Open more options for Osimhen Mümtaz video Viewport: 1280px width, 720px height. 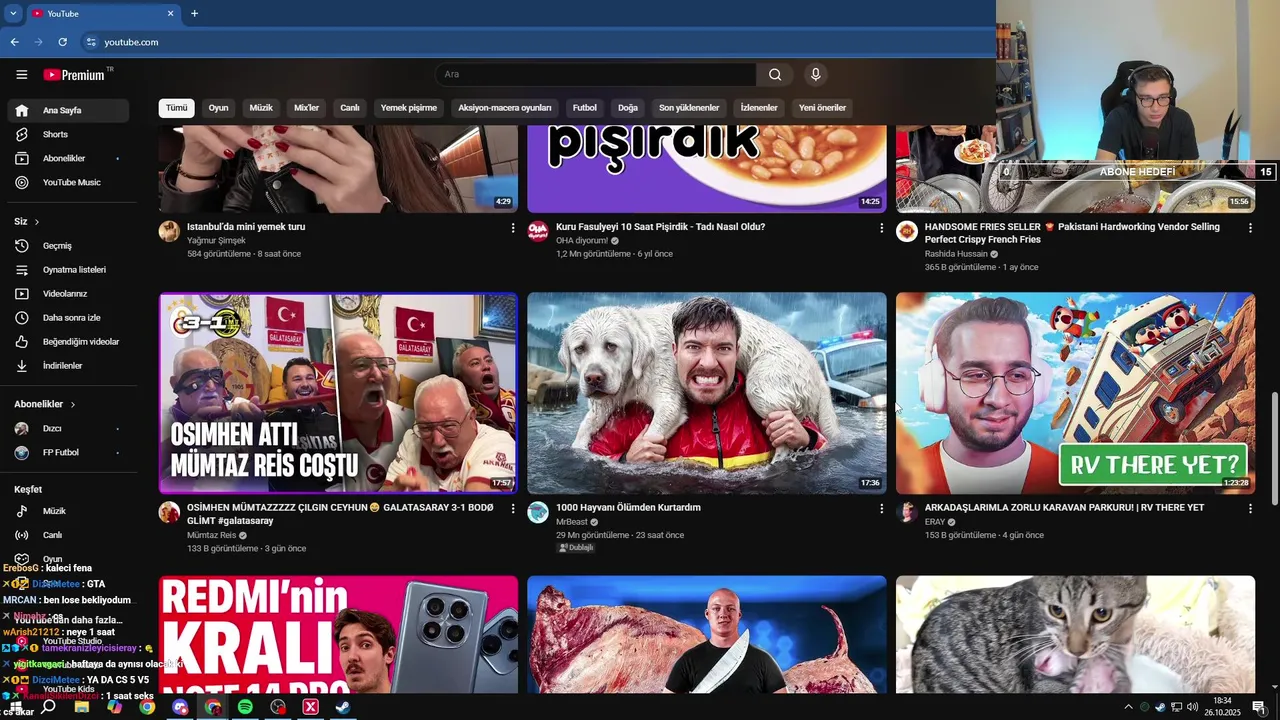click(513, 509)
